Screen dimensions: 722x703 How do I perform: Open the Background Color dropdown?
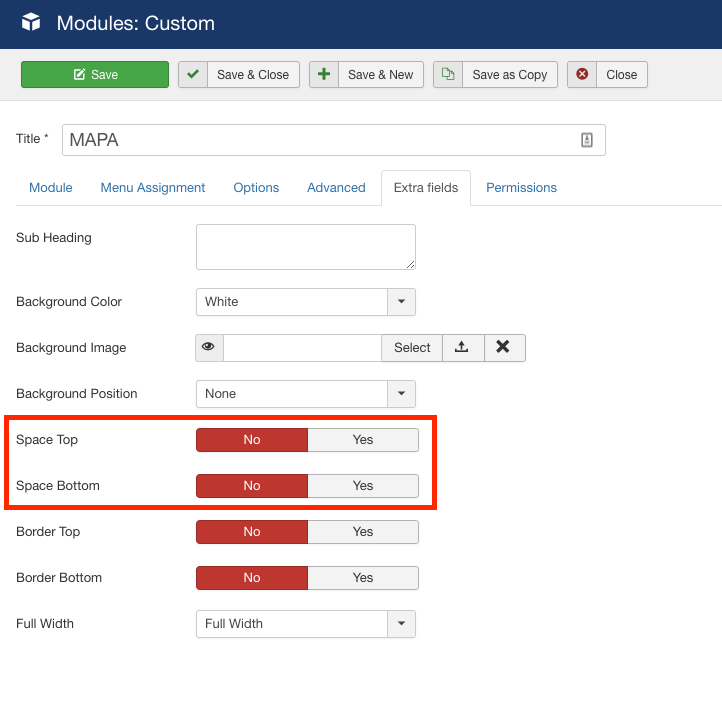tap(401, 302)
